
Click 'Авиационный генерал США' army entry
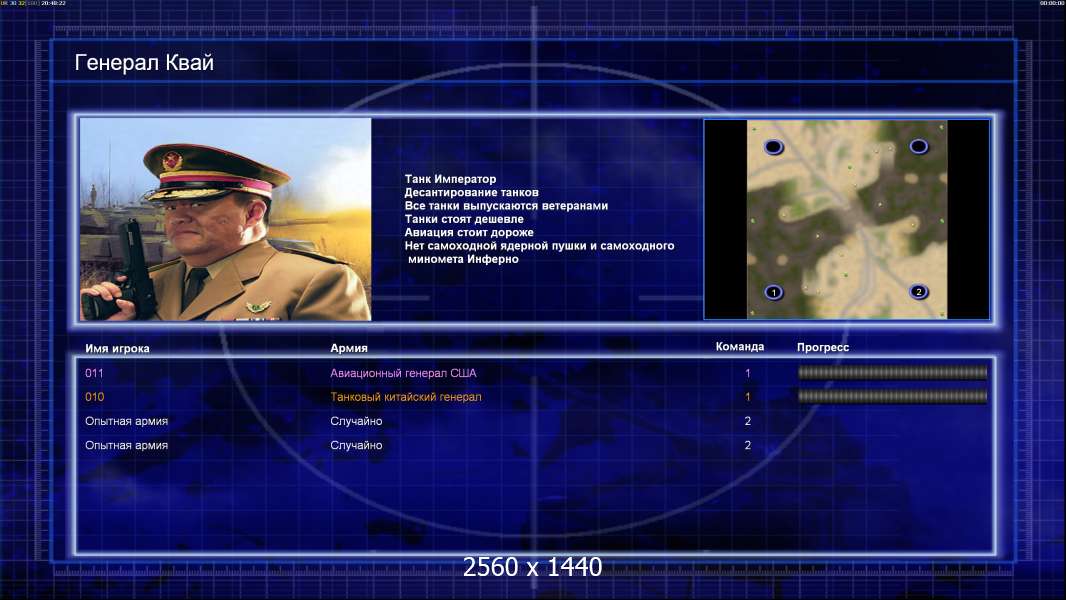(403, 373)
